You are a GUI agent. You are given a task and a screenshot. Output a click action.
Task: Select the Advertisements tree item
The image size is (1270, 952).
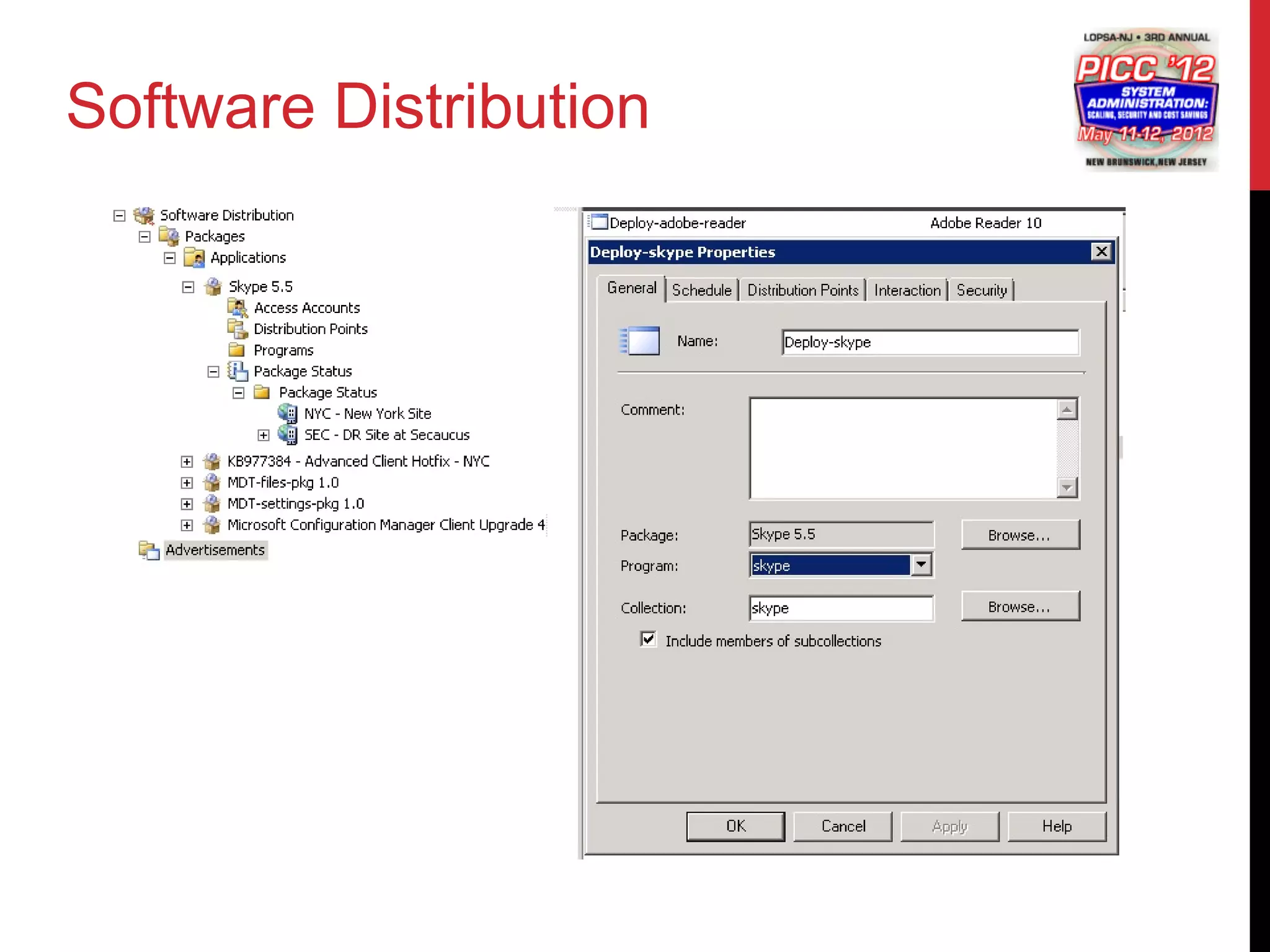215,550
